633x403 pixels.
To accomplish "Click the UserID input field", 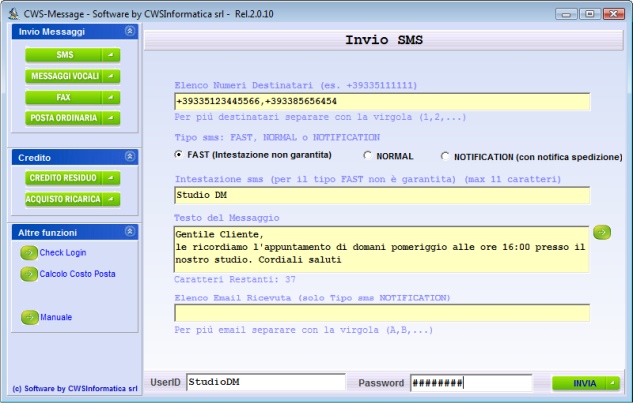I will (x=266, y=382).
